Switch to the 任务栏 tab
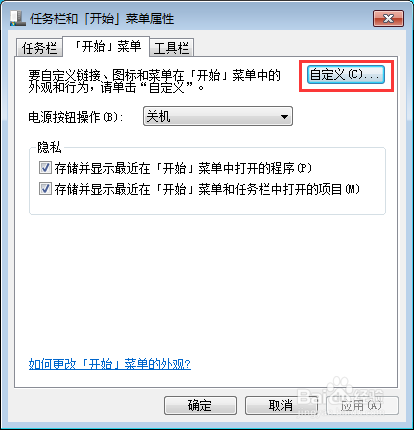The image size is (414, 430). click(39, 48)
